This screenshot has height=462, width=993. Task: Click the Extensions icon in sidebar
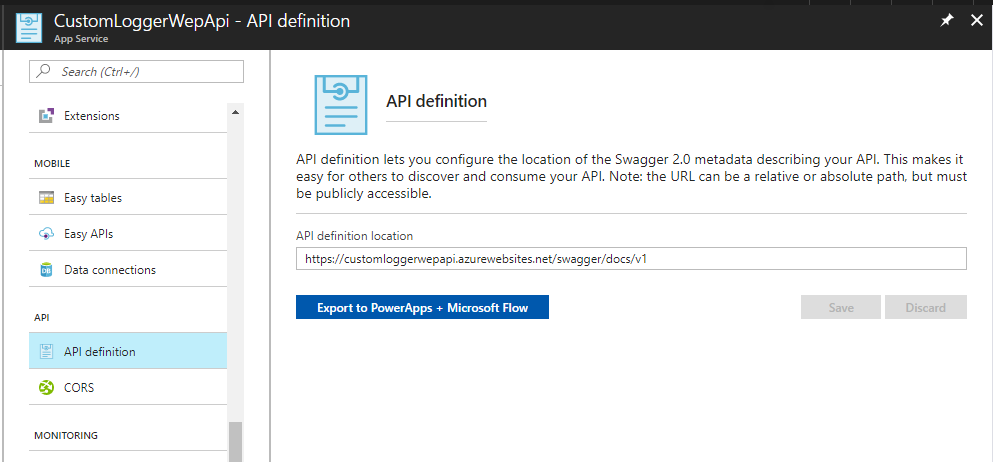[x=46, y=116]
